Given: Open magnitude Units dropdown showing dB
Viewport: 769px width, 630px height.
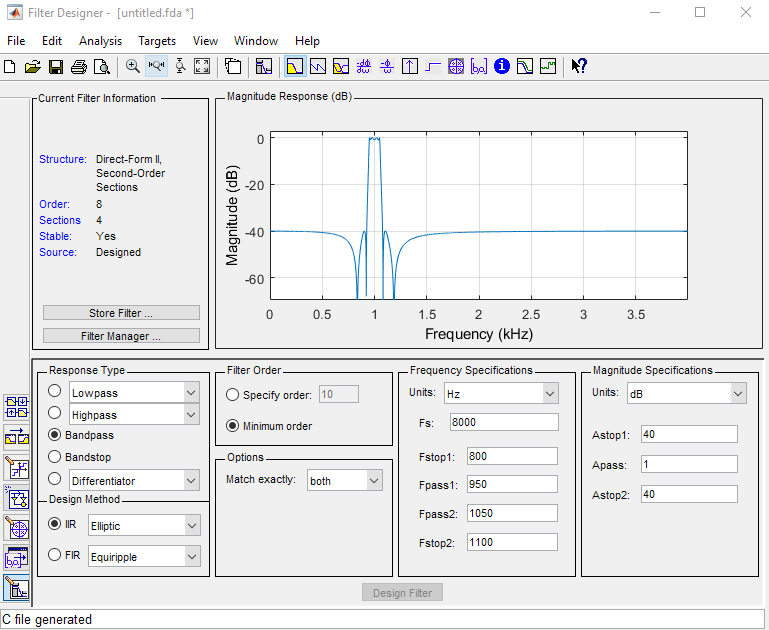Looking at the screenshot, I should click(x=687, y=394).
